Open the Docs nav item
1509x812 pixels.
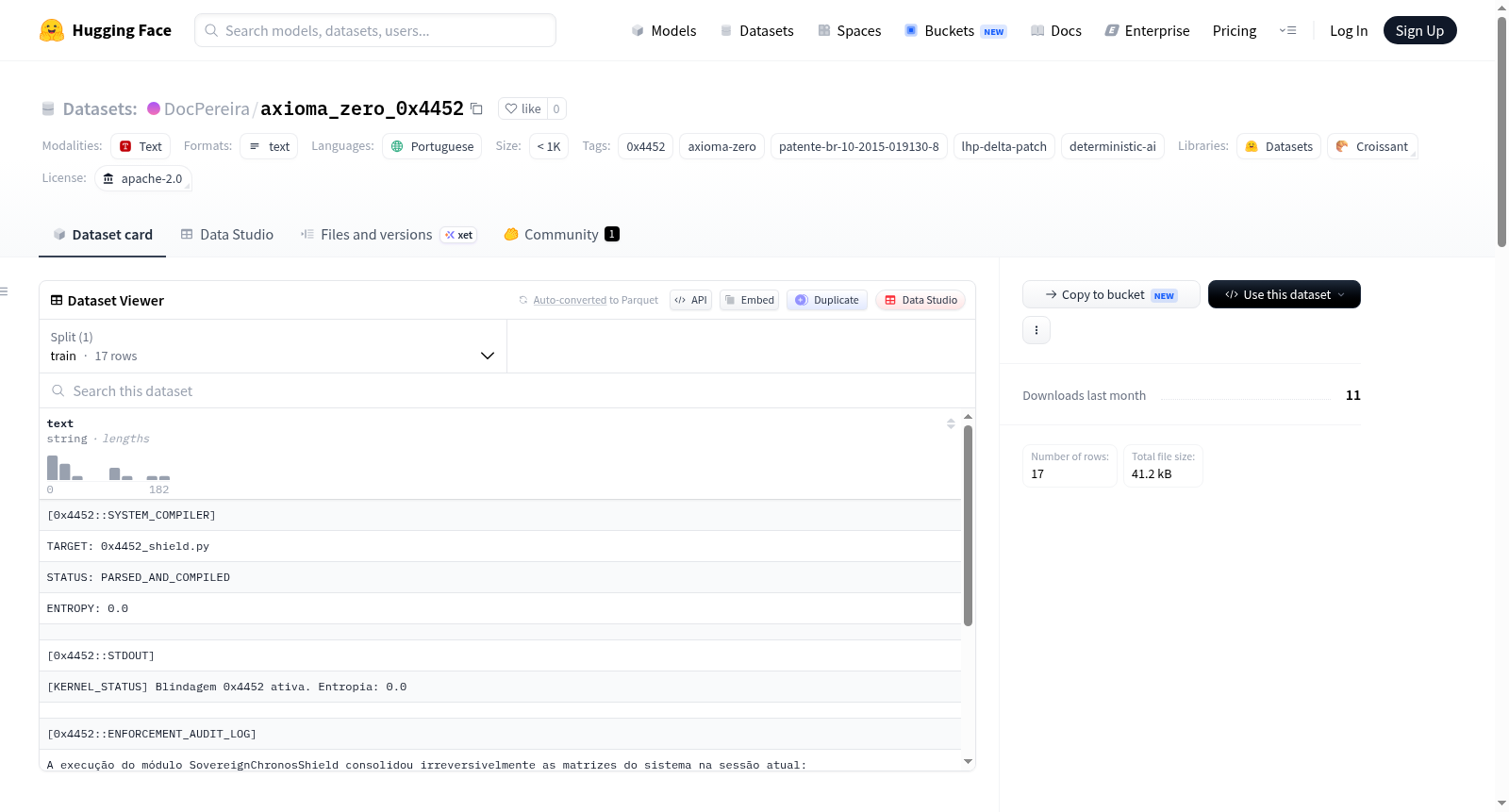1055,30
